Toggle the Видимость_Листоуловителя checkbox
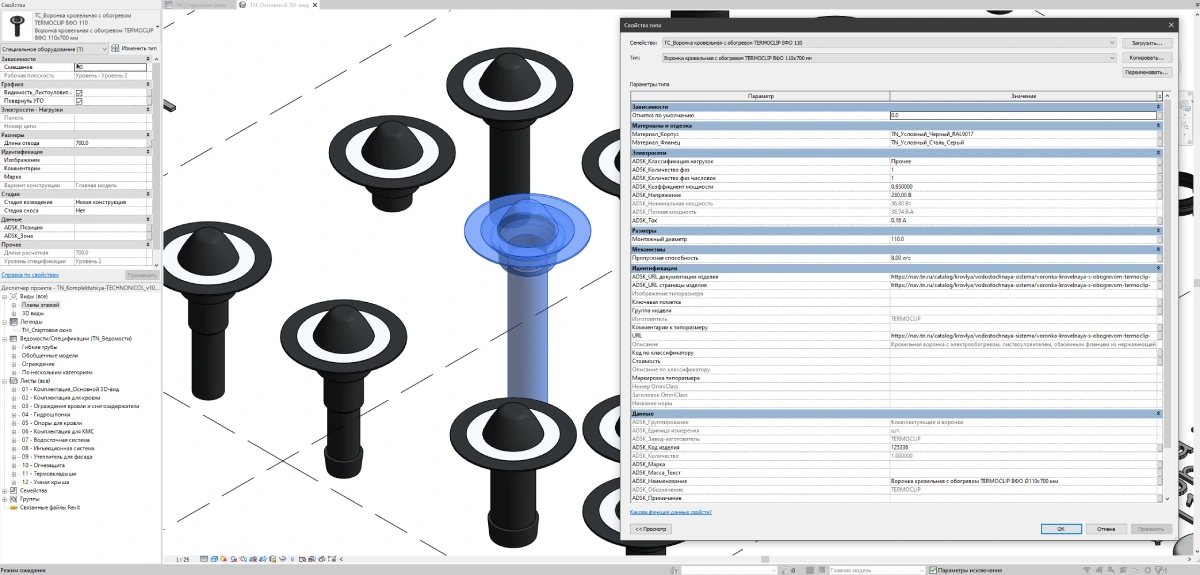This screenshot has width=1200, height=575. 79,93
